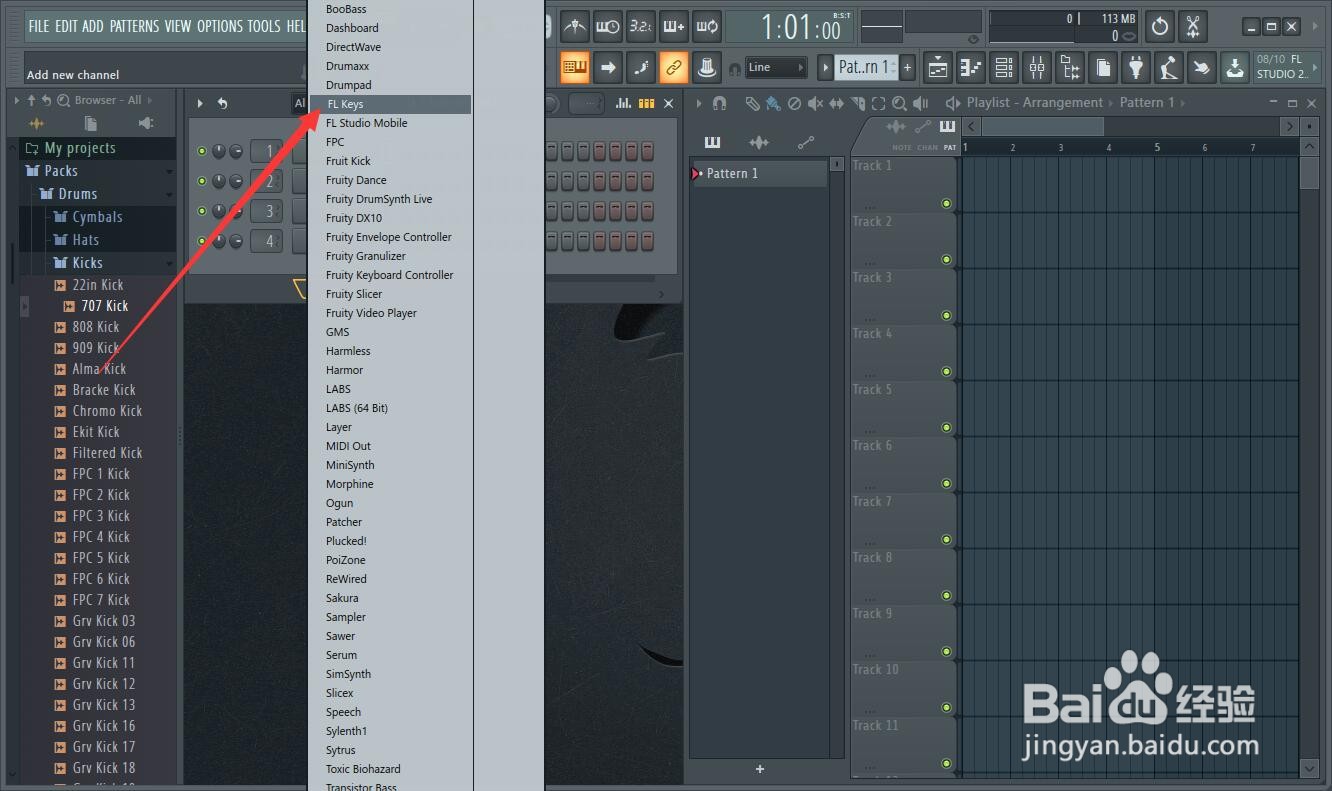The image size is (1332, 791).
Task: Open the audio editor scissors icon
Action: click(x=1193, y=26)
